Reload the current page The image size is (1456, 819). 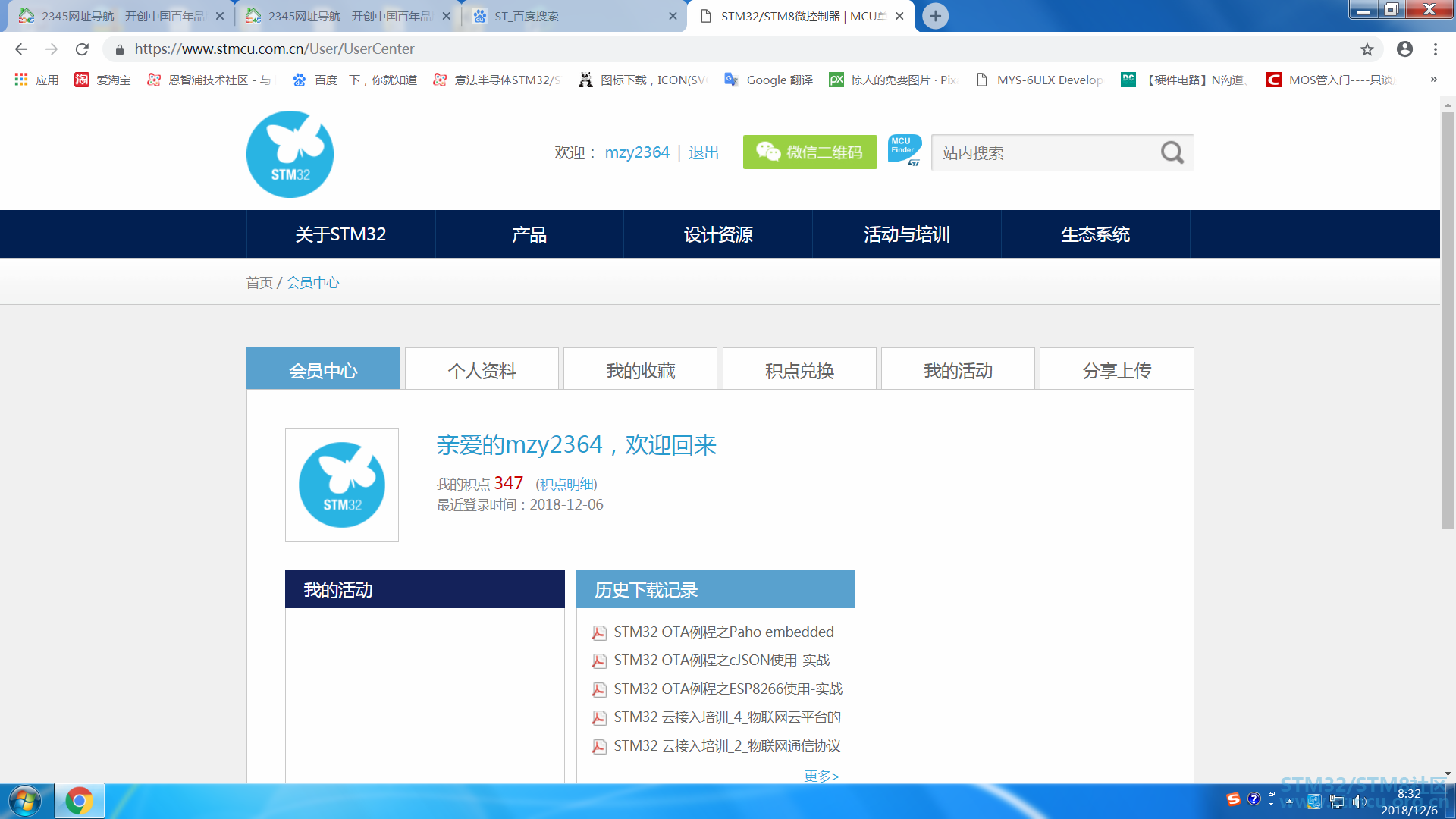(x=82, y=49)
